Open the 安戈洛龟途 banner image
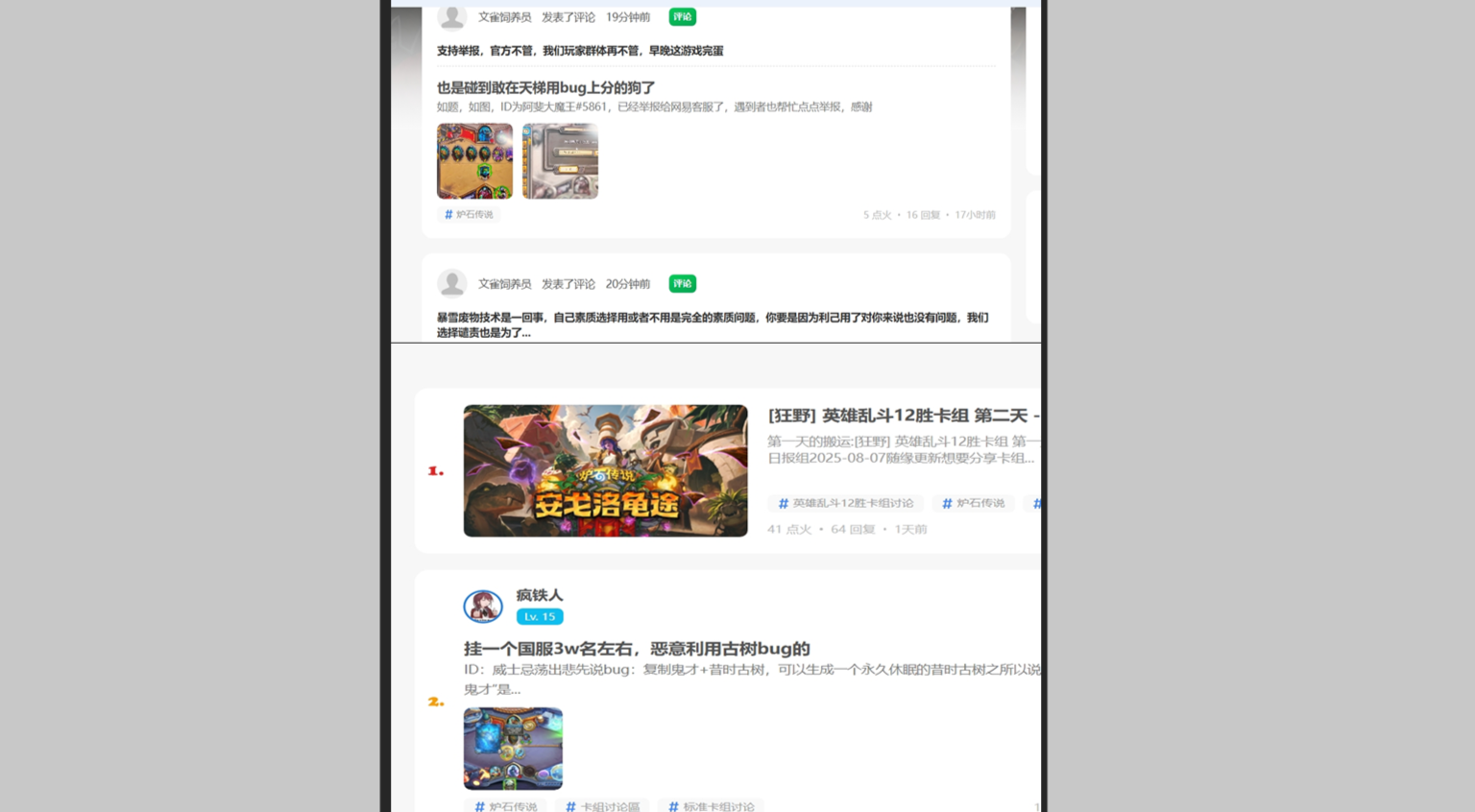1475x812 pixels. pyautogui.click(x=605, y=470)
